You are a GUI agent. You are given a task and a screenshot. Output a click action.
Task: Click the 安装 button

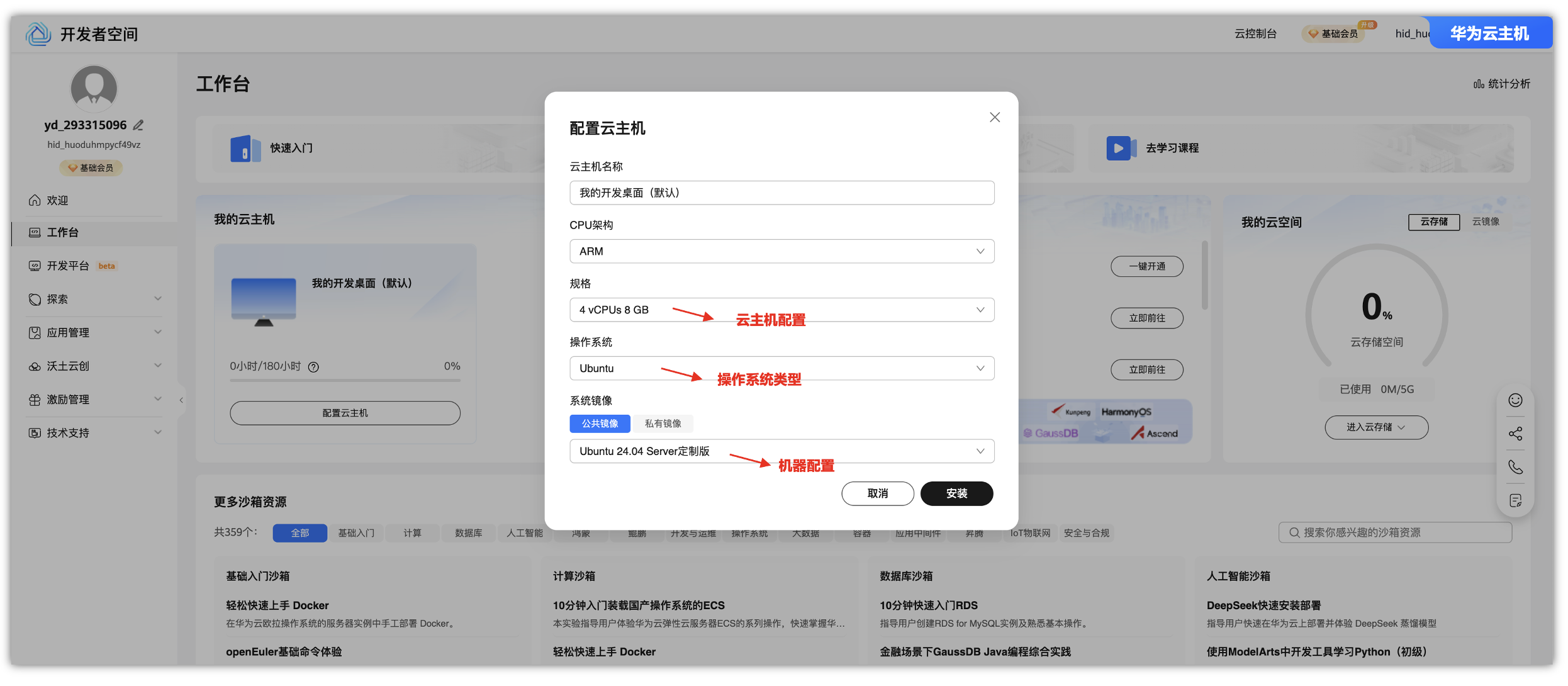coord(957,493)
